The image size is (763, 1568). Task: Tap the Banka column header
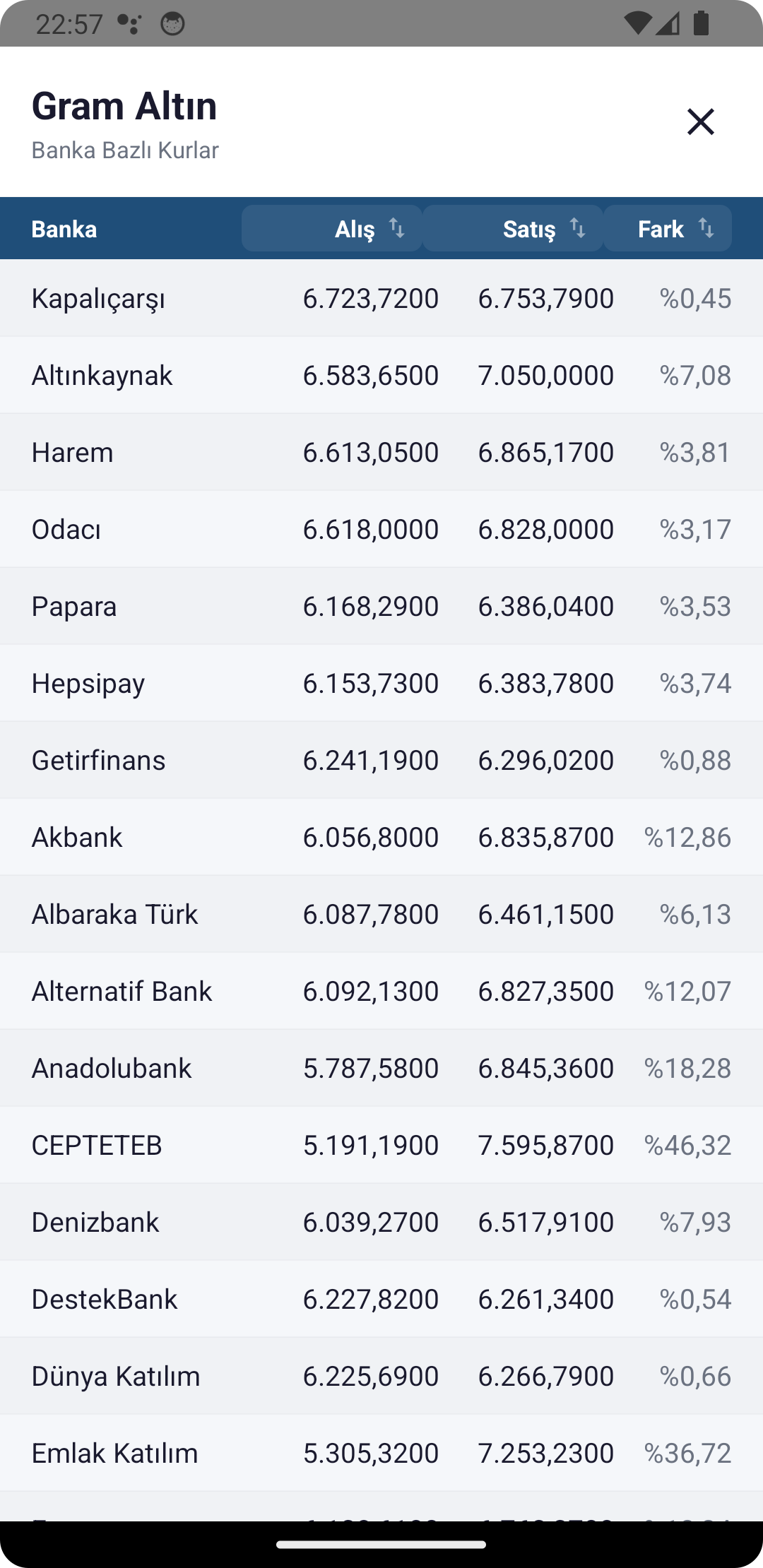tap(64, 229)
